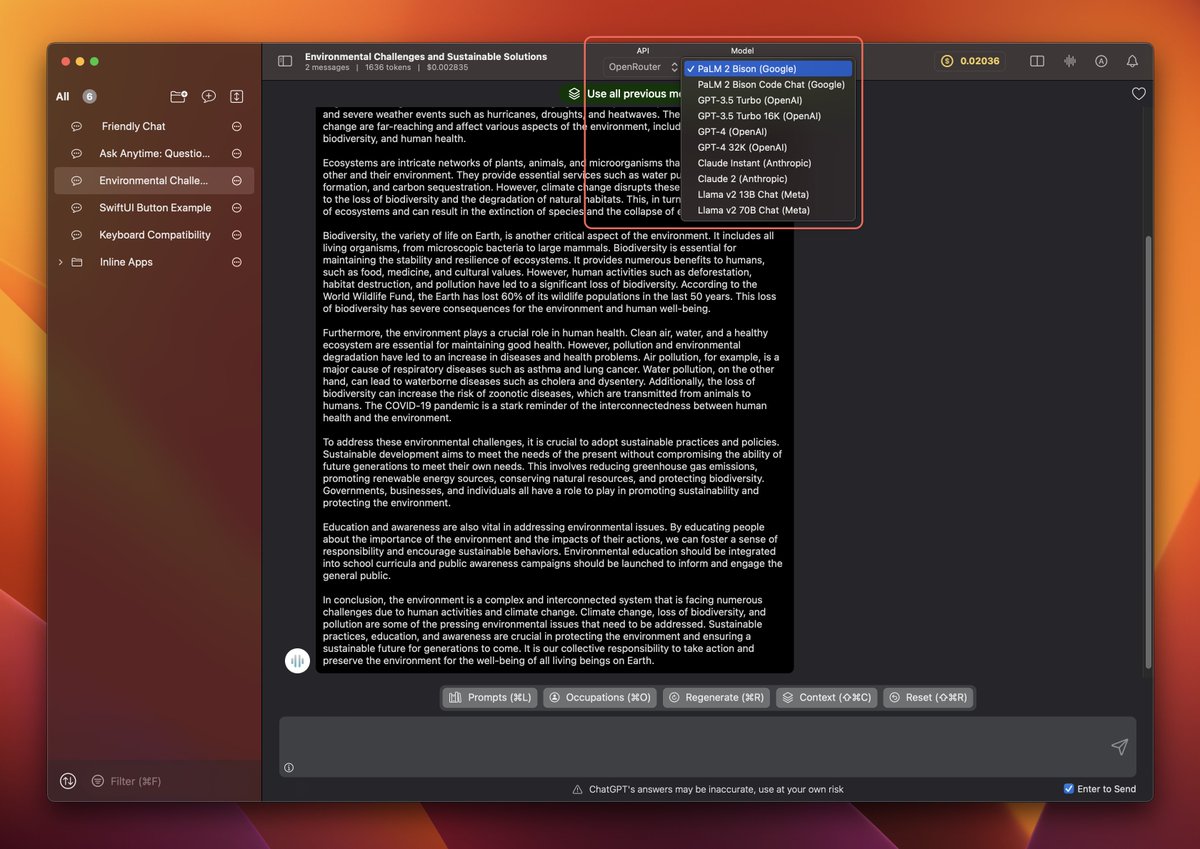Viewport: 1200px width, 849px height.
Task: Open more options for Environmental Challenges chat
Action: pos(237,181)
